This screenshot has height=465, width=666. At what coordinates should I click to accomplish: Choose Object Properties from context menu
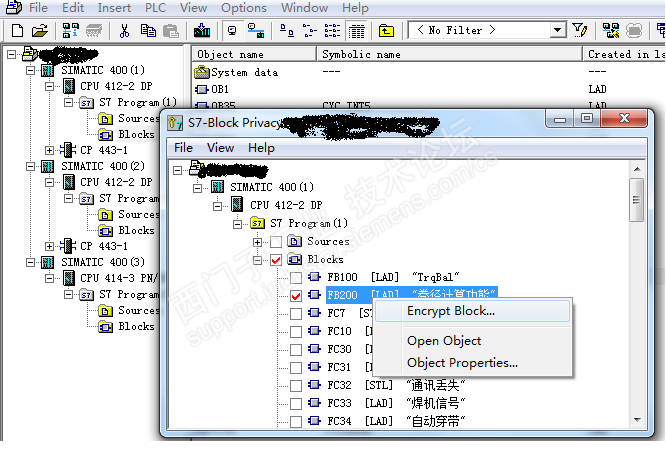pyautogui.click(x=472, y=363)
